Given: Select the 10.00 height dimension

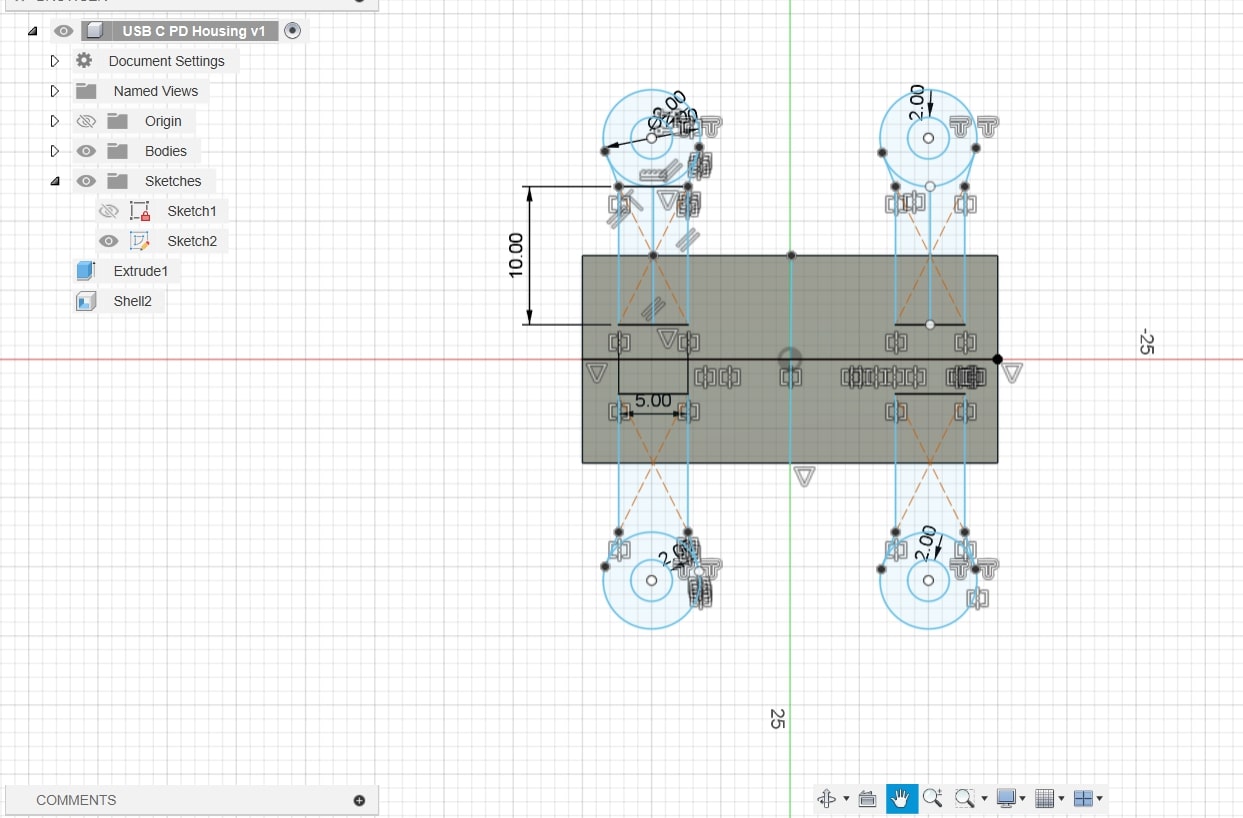Looking at the screenshot, I should tap(516, 255).
